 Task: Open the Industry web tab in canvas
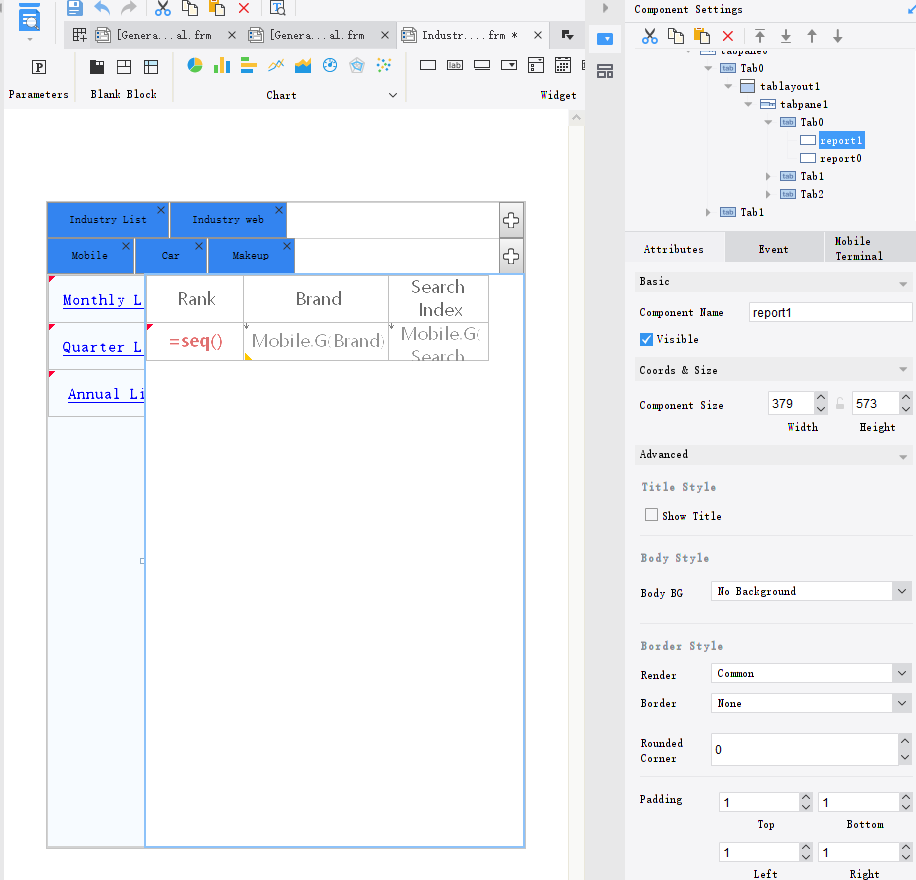click(228, 220)
